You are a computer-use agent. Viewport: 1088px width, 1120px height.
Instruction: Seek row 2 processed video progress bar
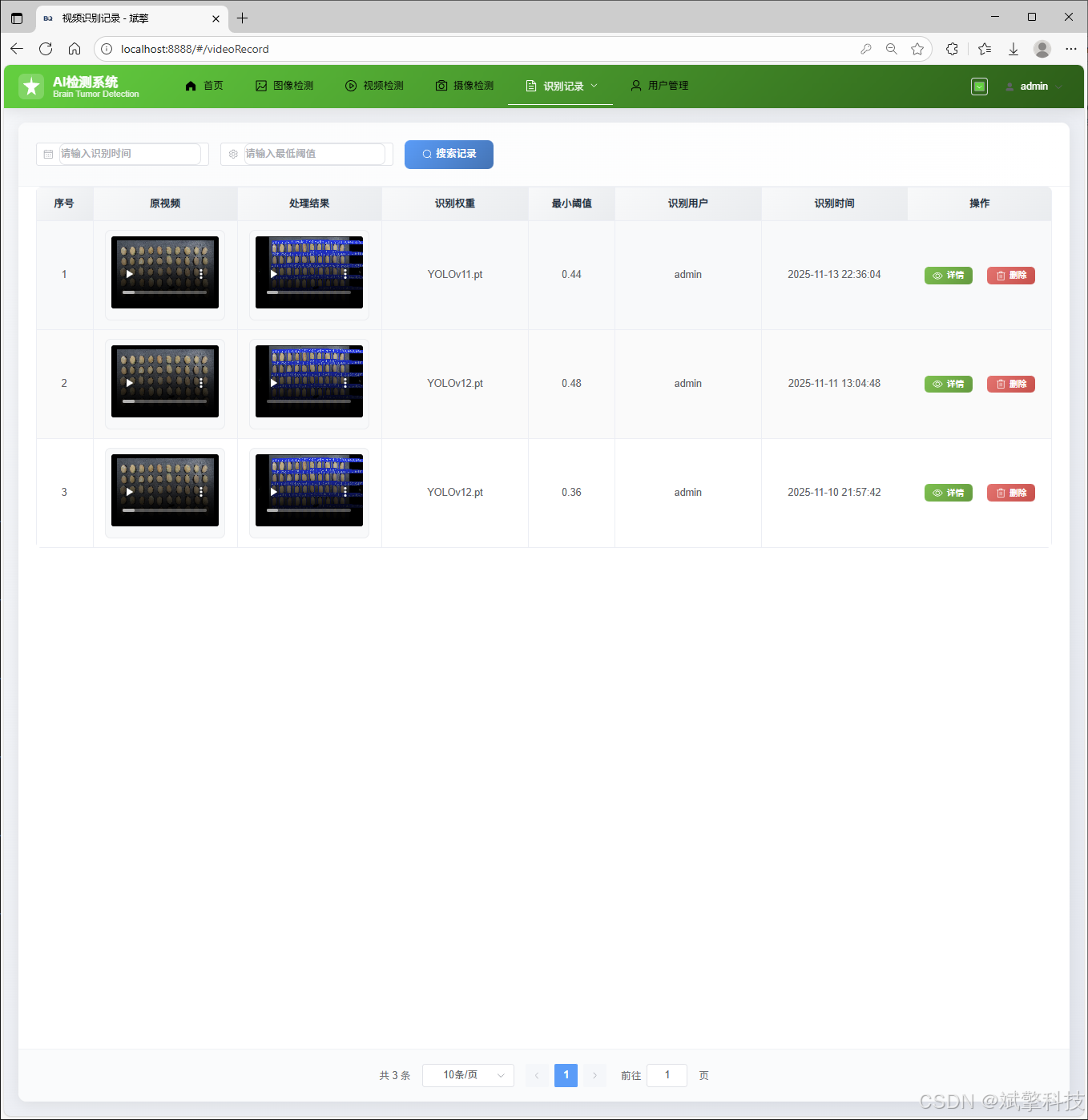309,401
